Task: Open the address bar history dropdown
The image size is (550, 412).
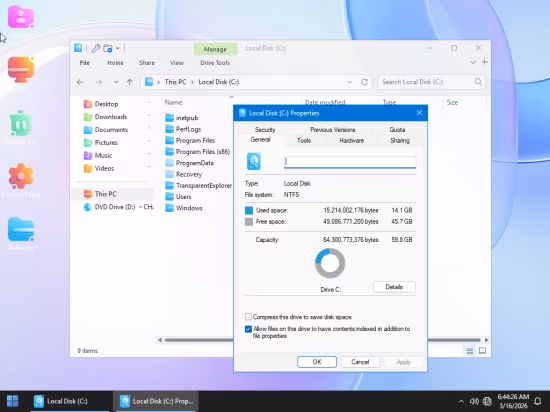Action: [349, 82]
